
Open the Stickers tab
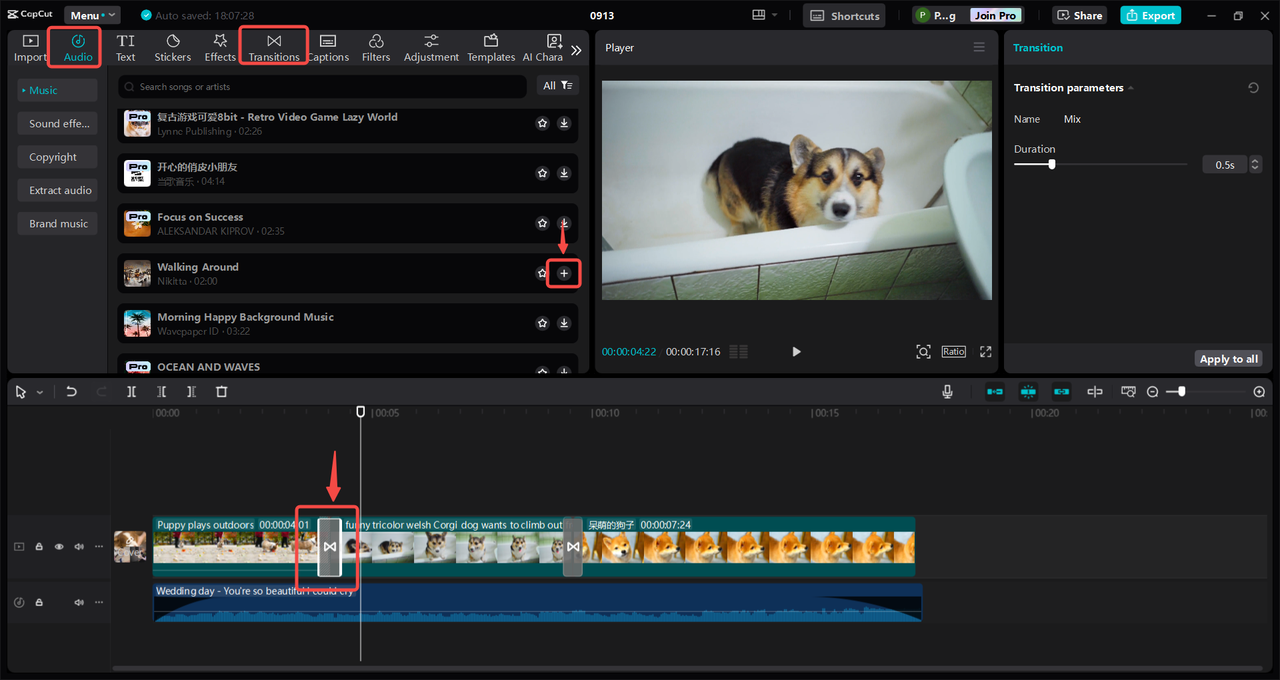click(x=173, y=47)
